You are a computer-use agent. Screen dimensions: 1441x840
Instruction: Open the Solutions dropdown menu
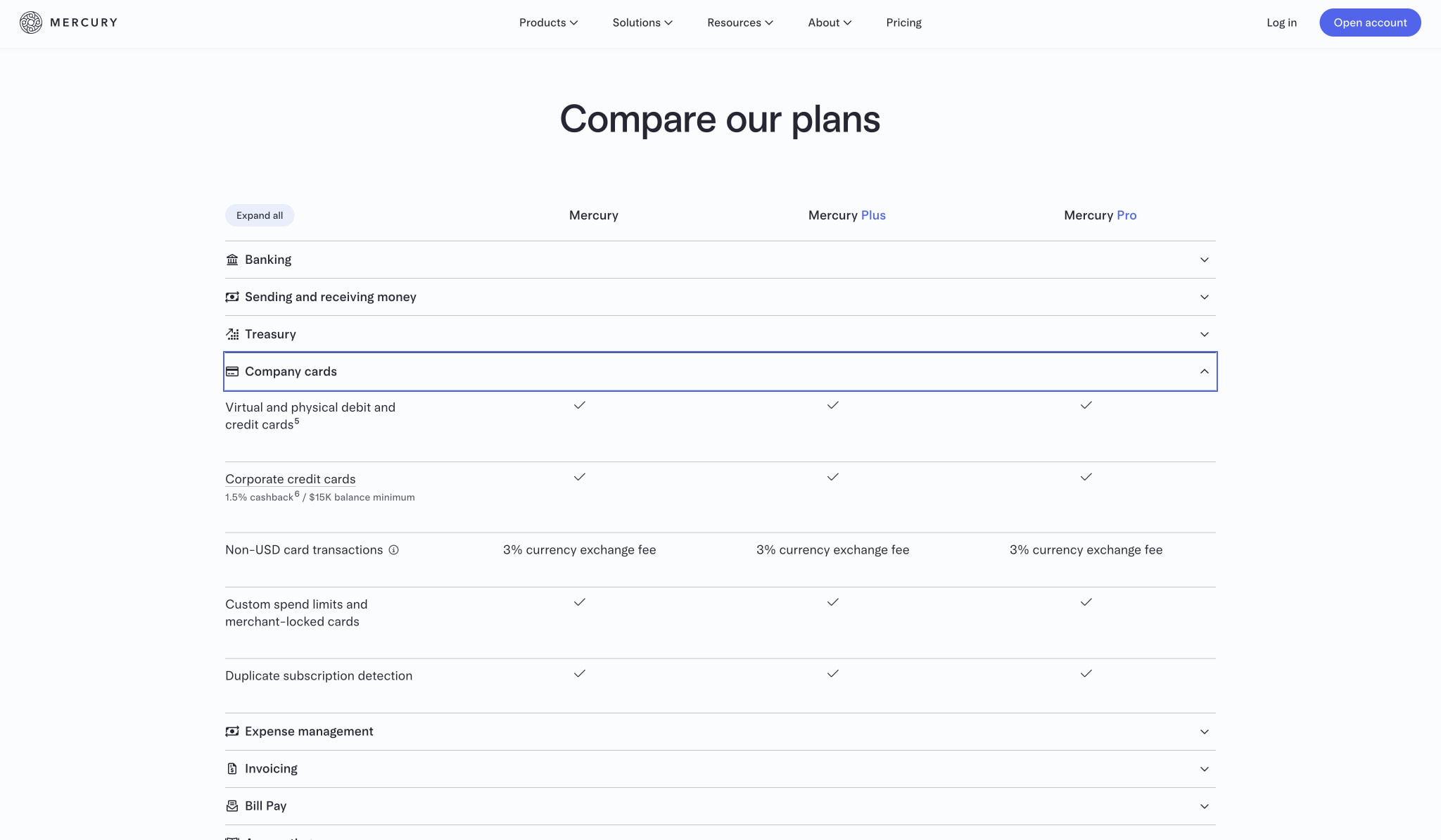click(642, 23)
